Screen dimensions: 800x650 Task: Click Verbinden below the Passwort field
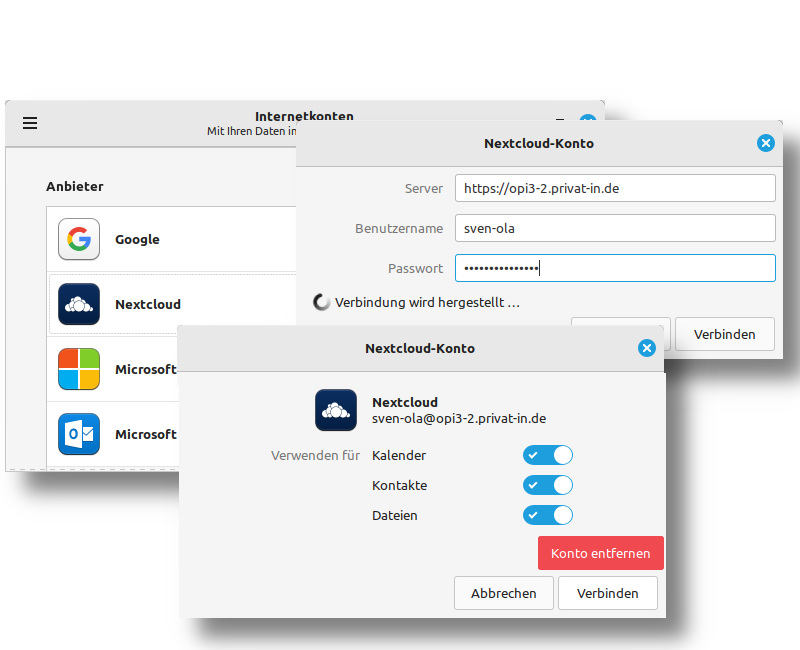724,334
